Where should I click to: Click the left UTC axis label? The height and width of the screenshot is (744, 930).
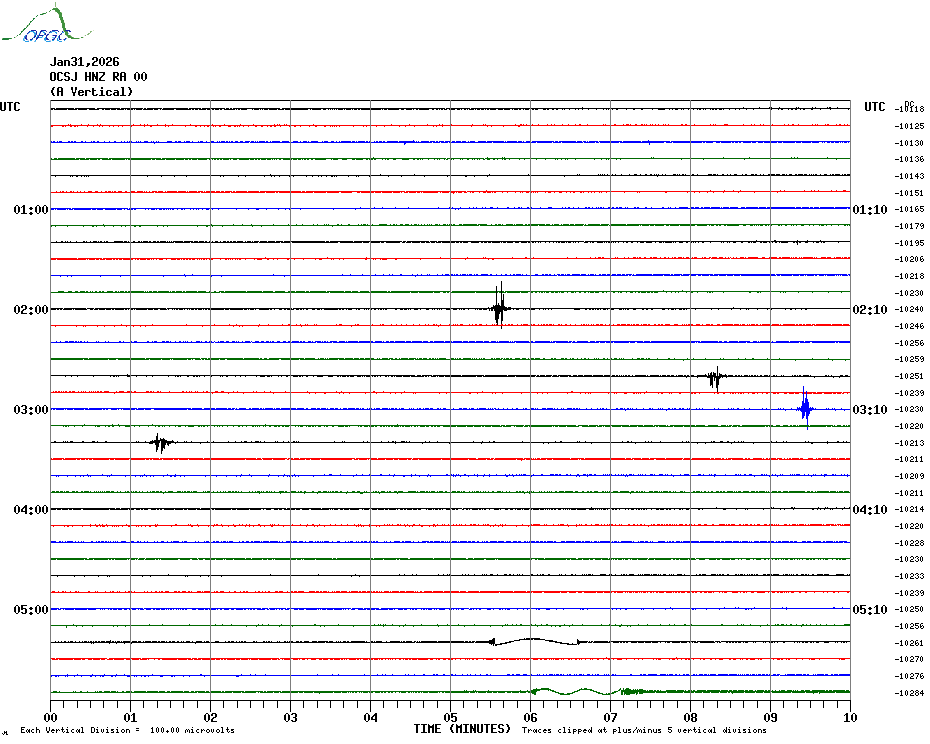pos(10,107)
